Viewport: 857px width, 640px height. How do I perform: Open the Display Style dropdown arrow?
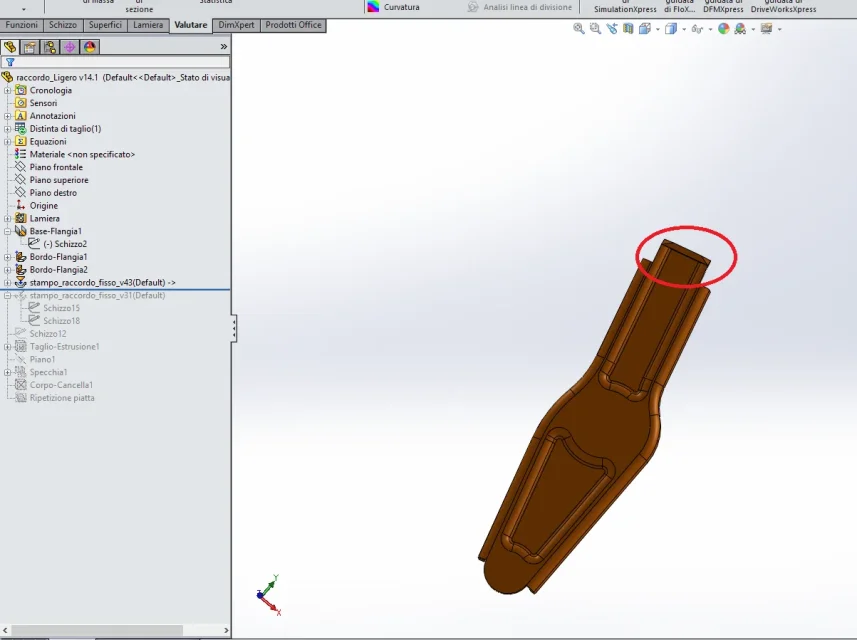pyautogui.click(x=684, y=29)
